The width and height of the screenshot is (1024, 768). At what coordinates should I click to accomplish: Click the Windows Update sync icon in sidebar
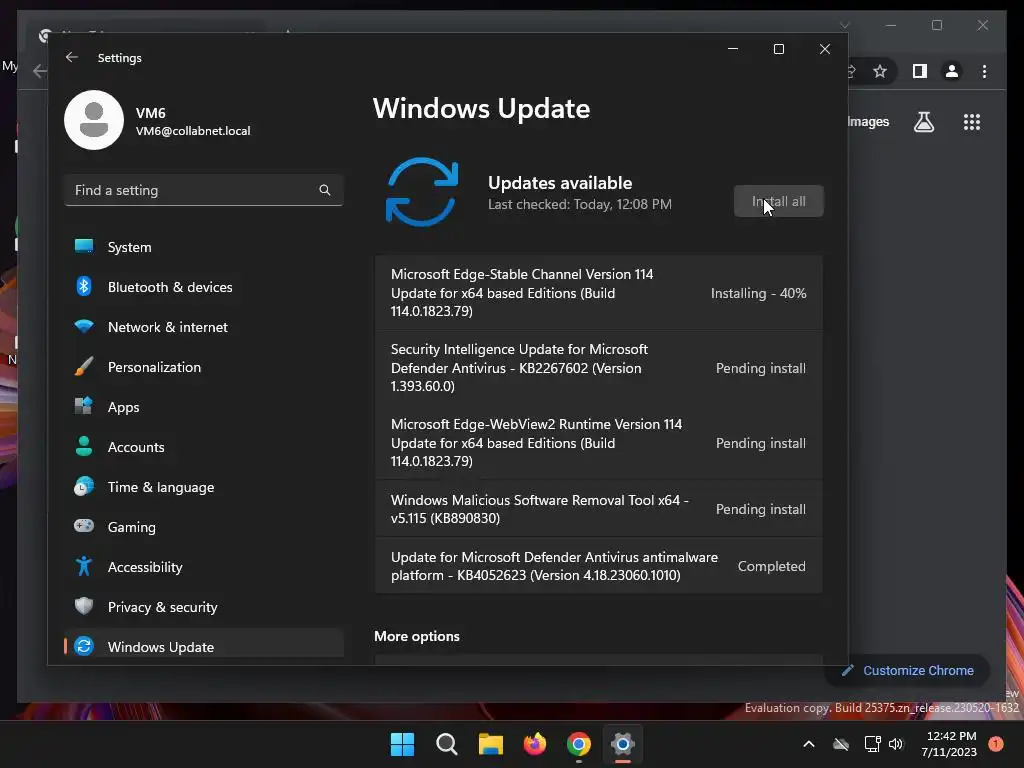point(84,646)
